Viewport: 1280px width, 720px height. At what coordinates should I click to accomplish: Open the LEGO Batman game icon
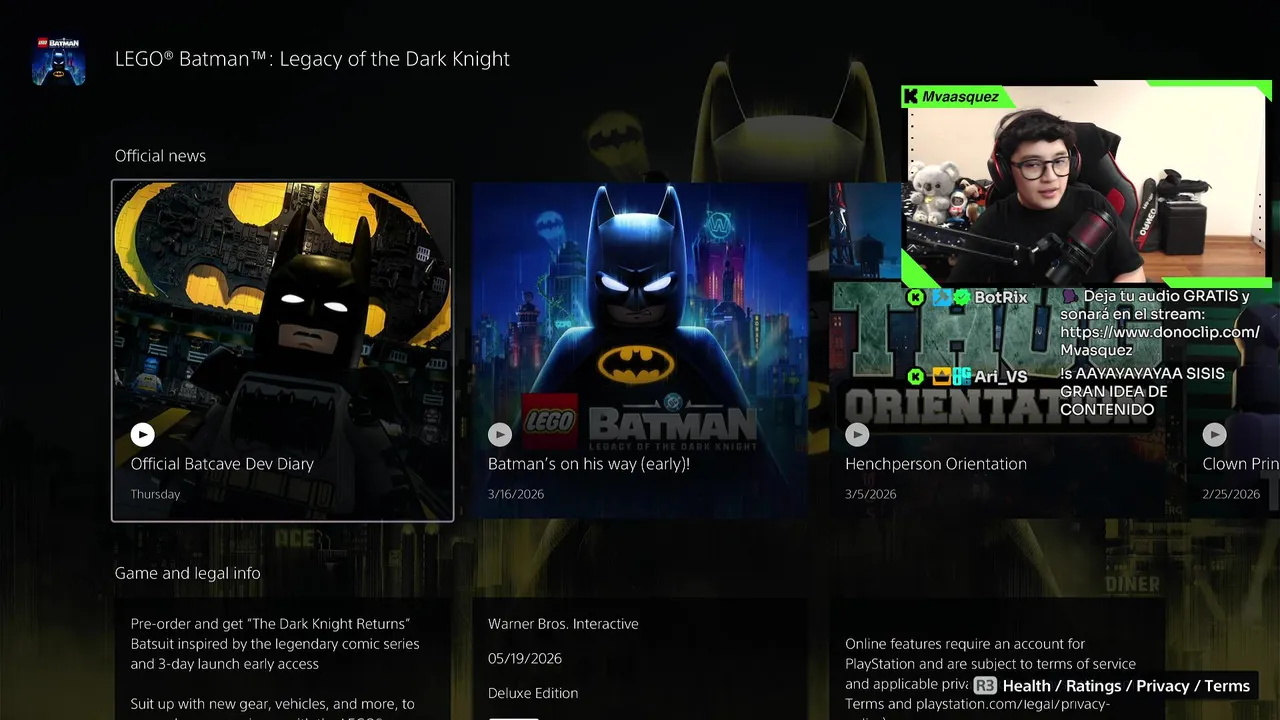58,60
